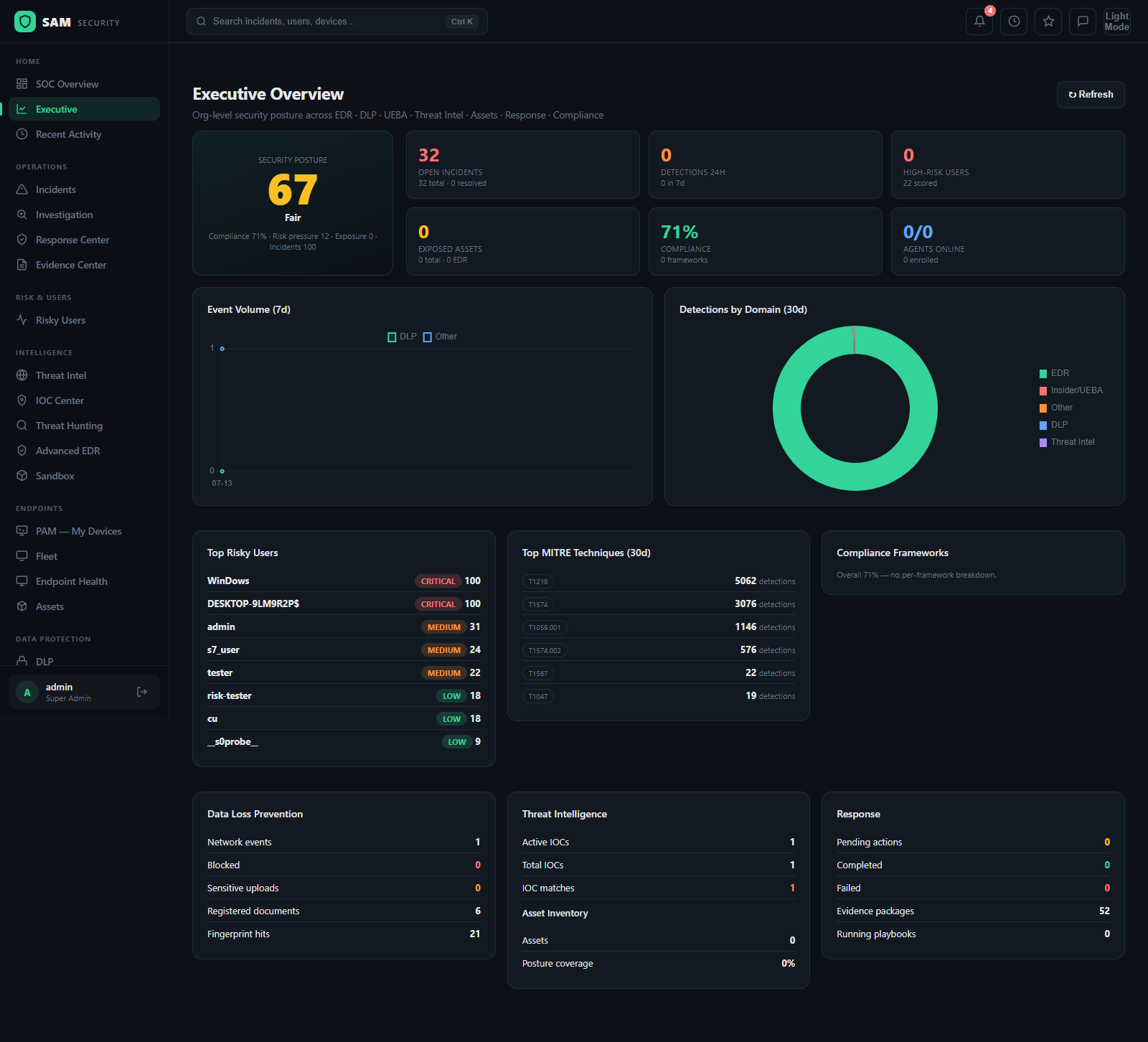Click the clock history icon
The height and width of the screenshot is (1042, 1148).
pos(1014,22)
